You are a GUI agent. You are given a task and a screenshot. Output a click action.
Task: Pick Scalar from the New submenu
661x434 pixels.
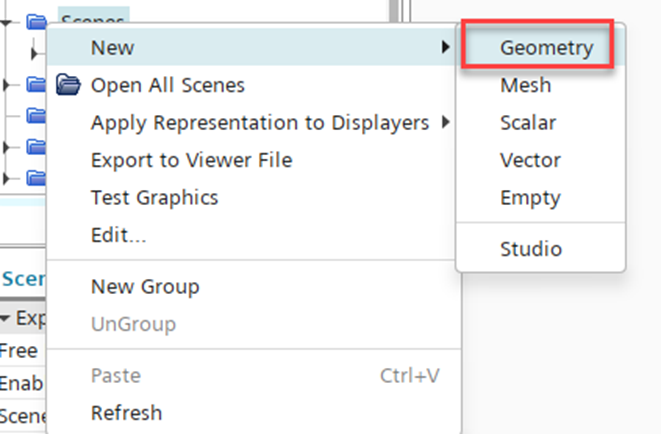tap(528, 123)
